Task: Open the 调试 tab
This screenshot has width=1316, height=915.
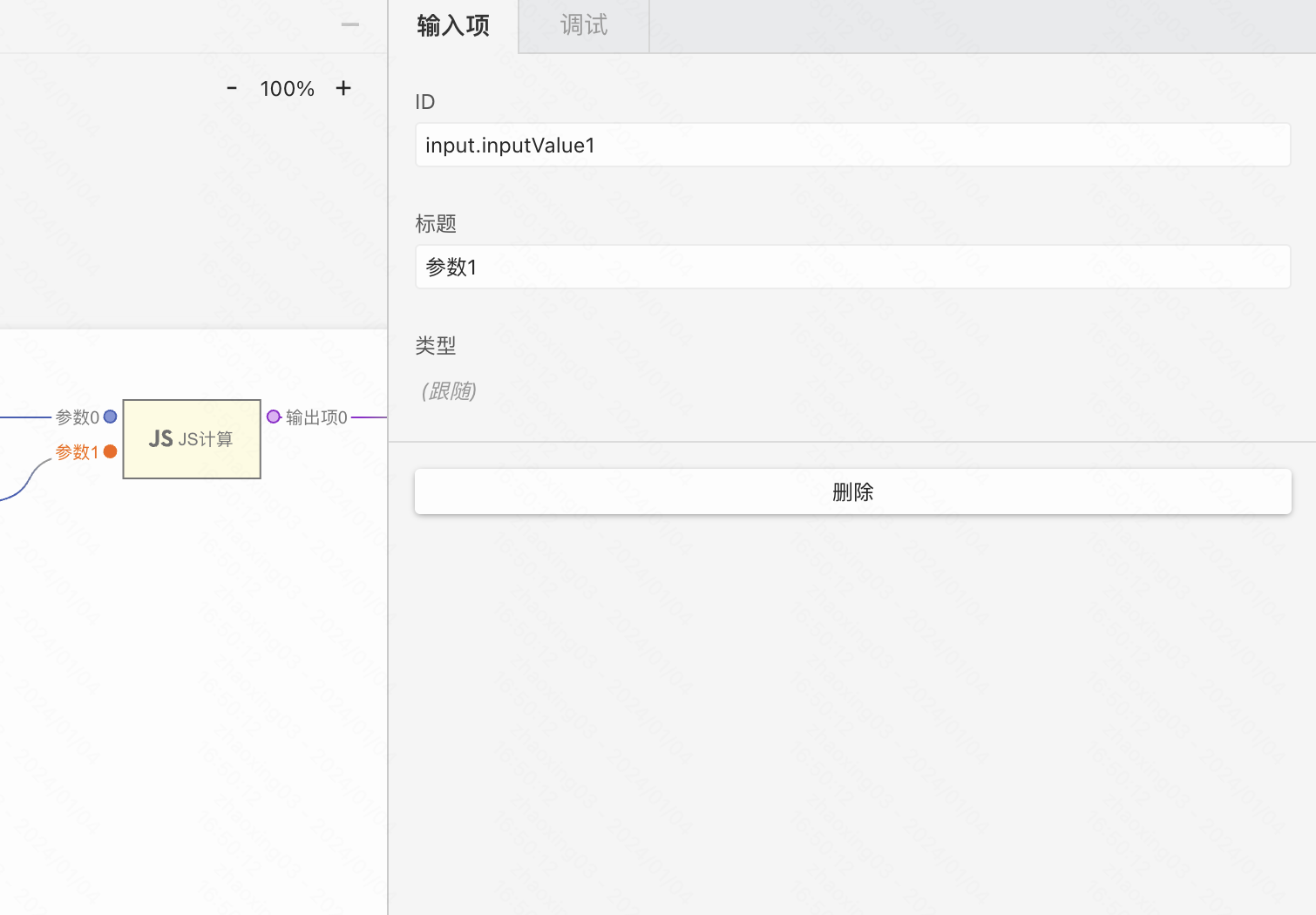Action: 584,26
